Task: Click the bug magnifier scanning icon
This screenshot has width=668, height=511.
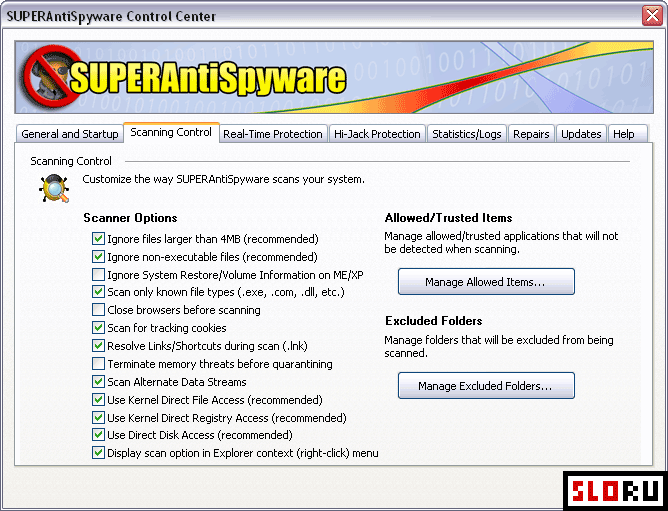Action: click(54, 188)
